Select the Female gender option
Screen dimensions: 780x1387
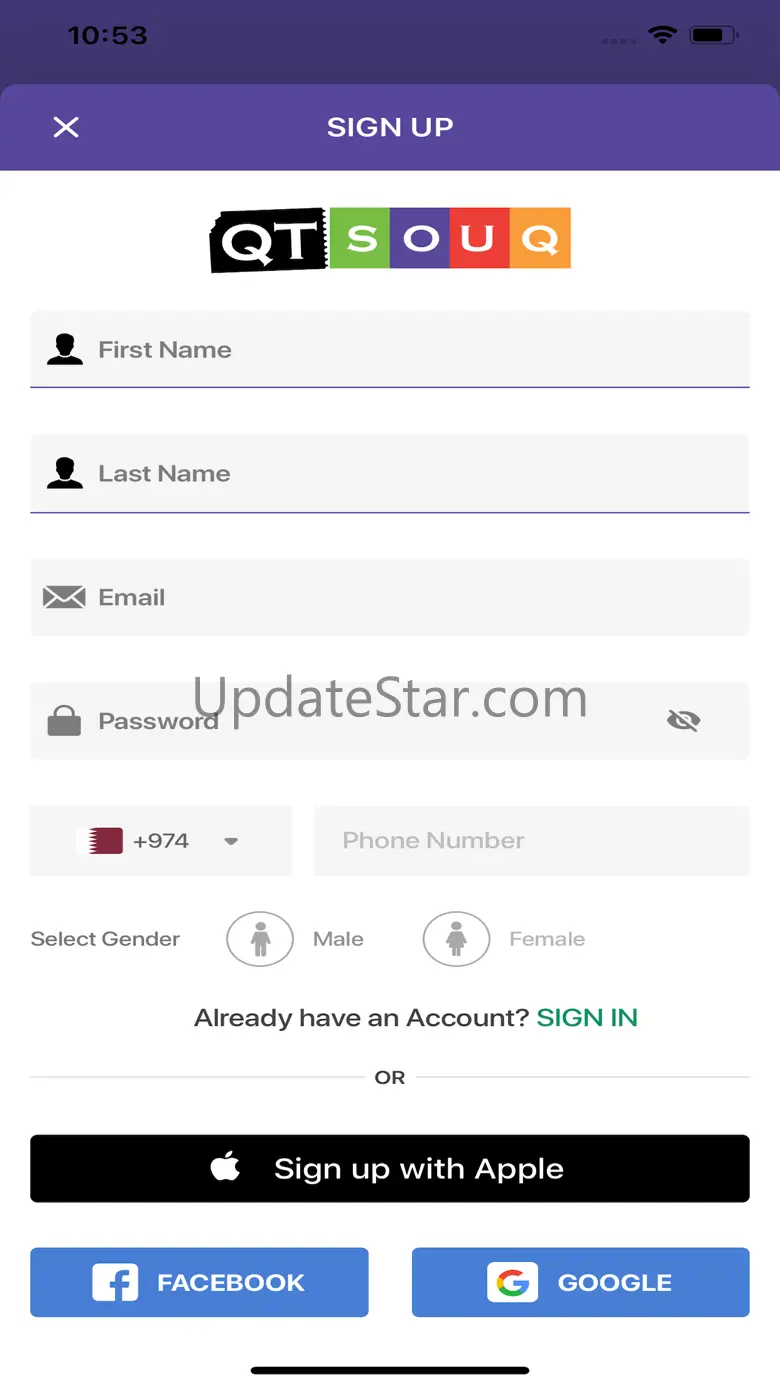(456, 939)
